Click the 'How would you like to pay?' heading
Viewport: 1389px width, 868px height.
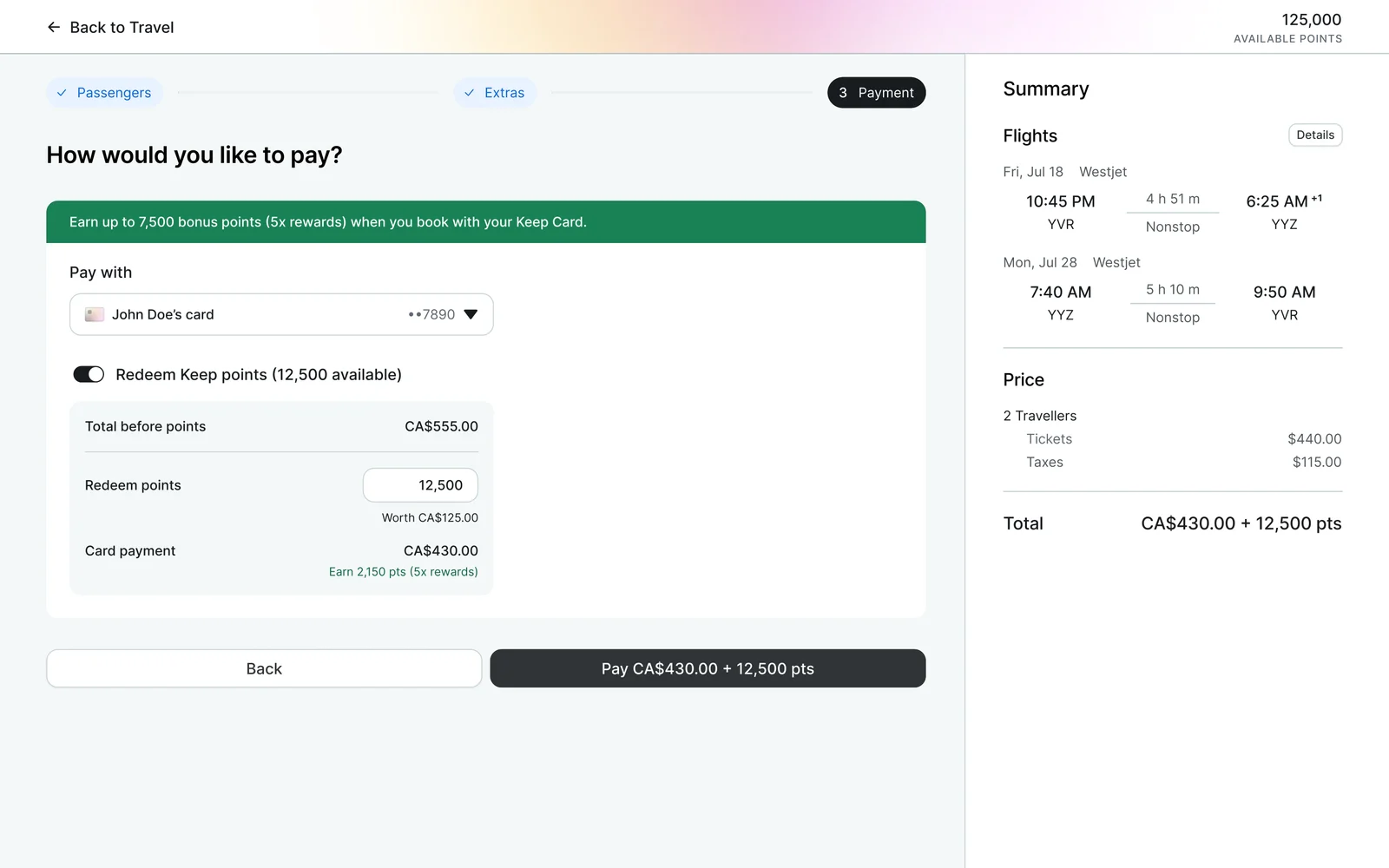(x=194, y=155)
